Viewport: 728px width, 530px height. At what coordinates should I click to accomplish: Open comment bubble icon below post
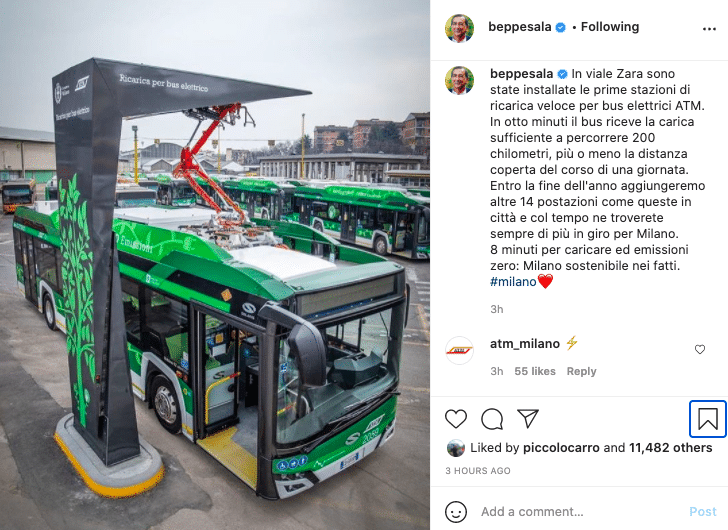point(492,419)
